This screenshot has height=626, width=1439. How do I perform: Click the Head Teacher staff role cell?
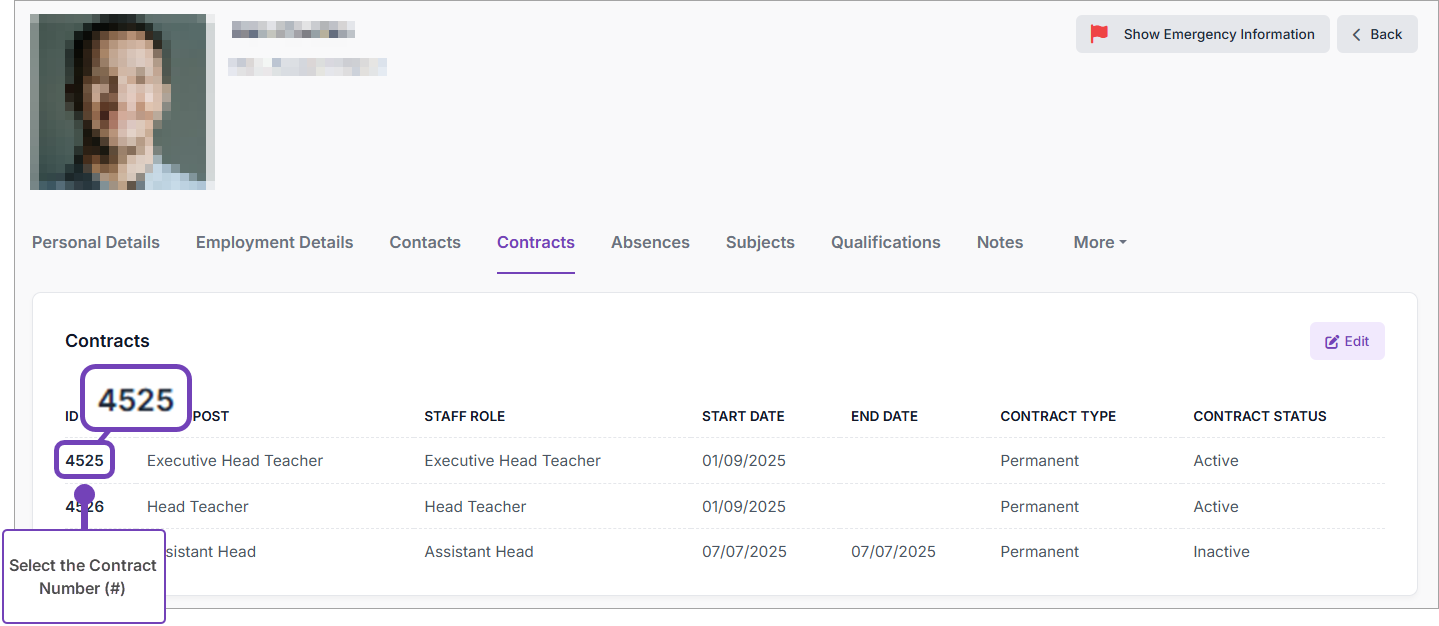tap(475, 507)
